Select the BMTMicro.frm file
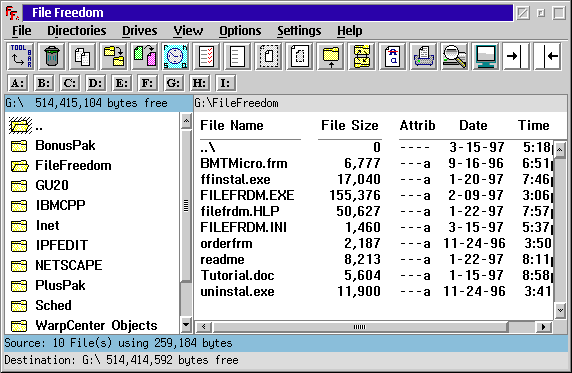The width and height of the screenshot is (572, 373). (244, 164)
